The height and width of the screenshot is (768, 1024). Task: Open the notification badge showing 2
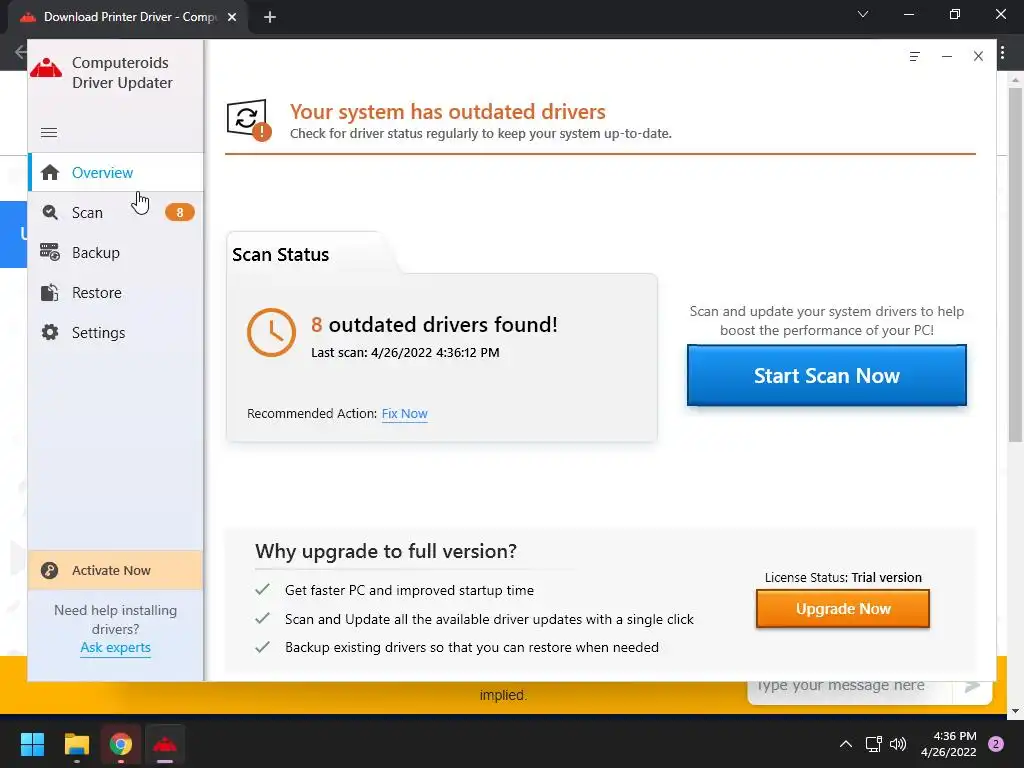pos(996,744)
